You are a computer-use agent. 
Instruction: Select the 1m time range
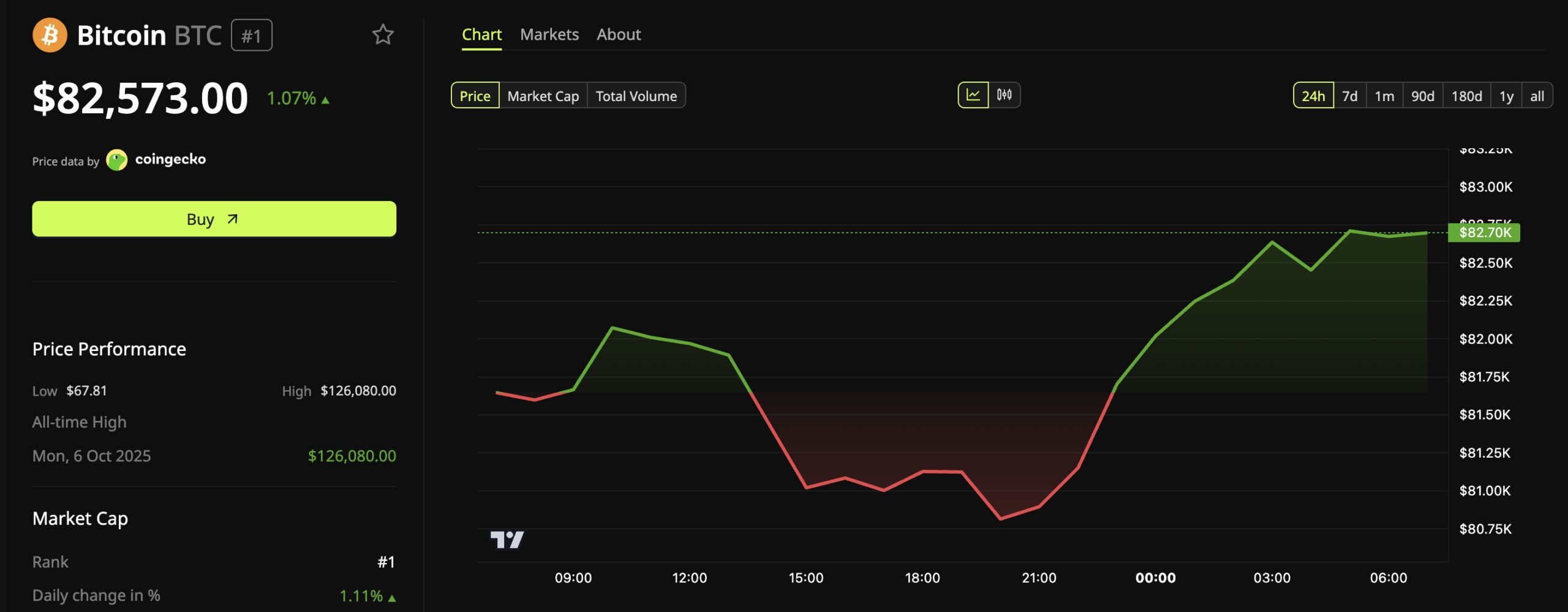(x=1384, y=96)
